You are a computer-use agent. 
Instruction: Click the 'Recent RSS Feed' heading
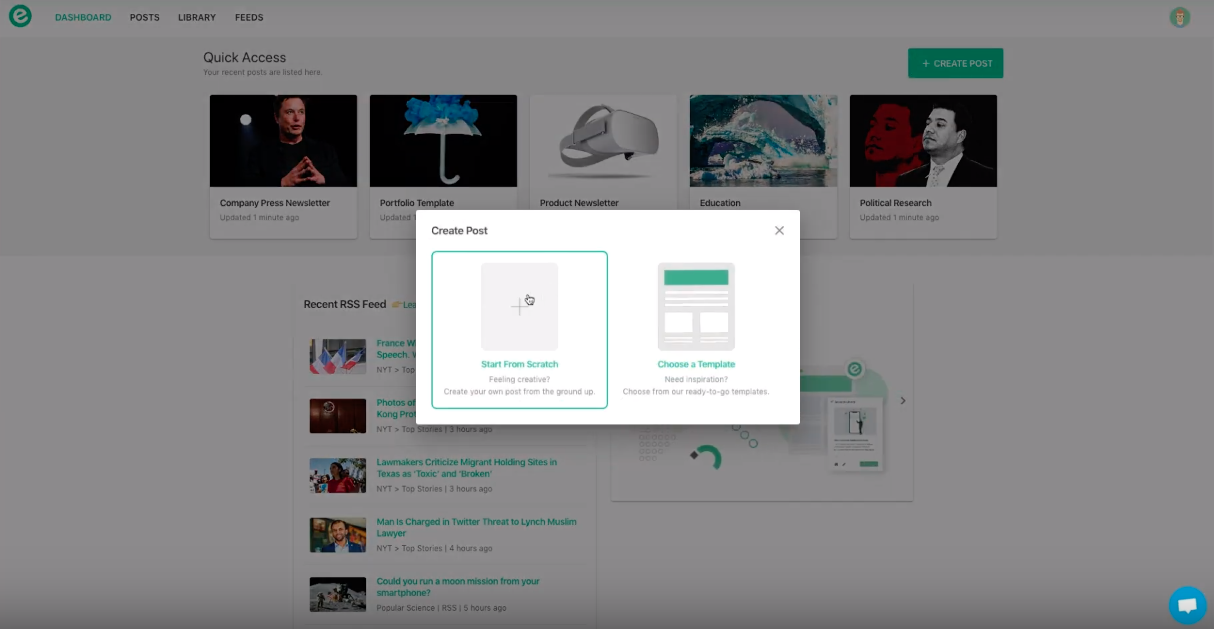click(345, 304)
